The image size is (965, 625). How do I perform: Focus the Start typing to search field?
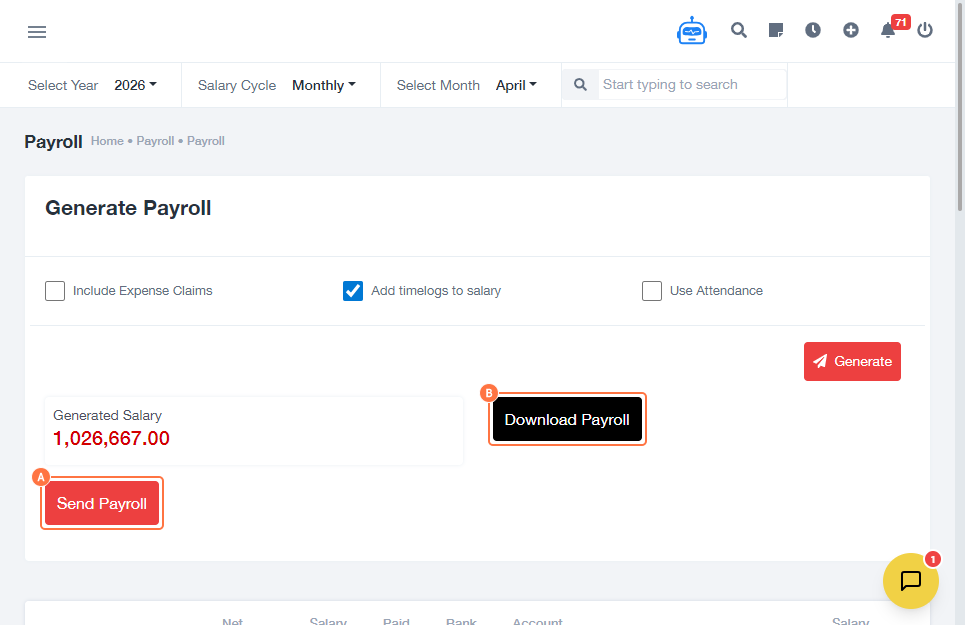[x=691, y=85]
